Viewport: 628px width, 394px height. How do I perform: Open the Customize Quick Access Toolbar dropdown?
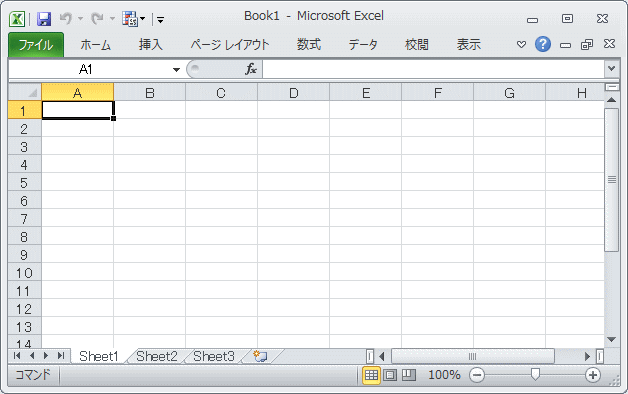(x=160, y=20)
